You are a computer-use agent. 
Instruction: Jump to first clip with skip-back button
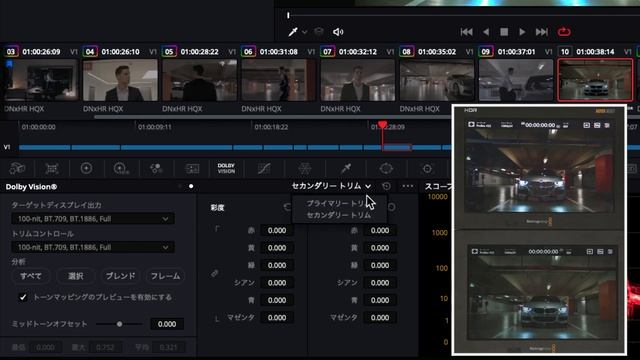point(466,32)
